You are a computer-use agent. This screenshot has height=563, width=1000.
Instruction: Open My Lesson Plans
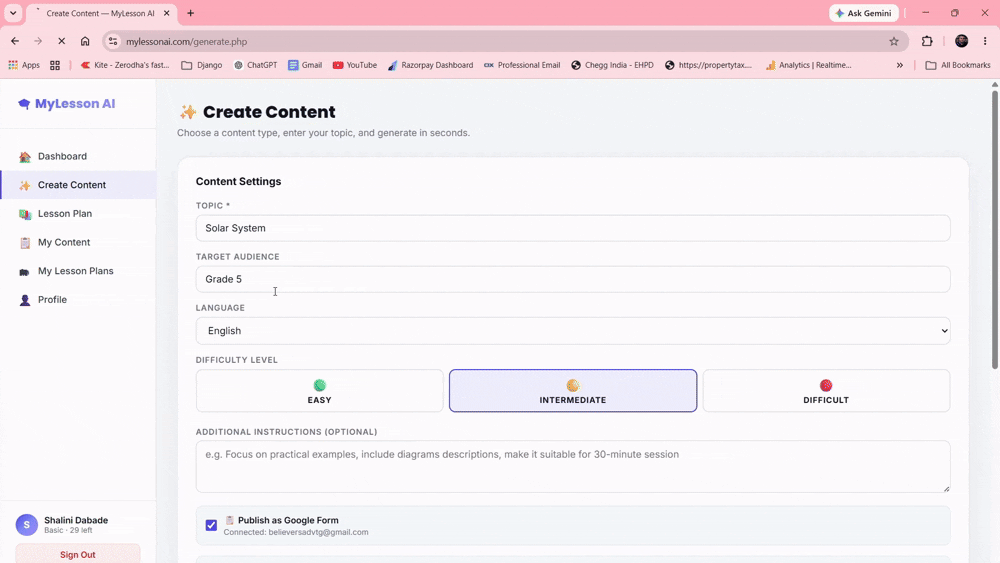click(78, 271)
